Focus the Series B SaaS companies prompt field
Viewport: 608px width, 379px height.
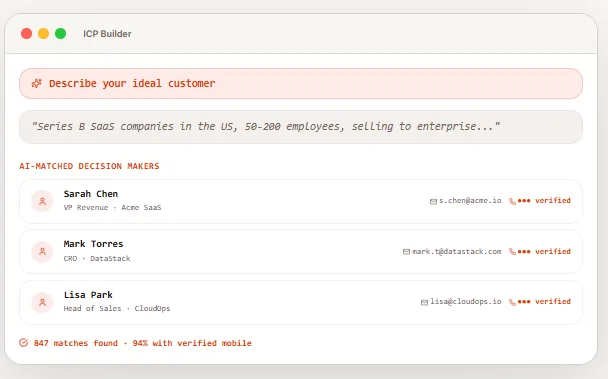click(x=301, y=127)
